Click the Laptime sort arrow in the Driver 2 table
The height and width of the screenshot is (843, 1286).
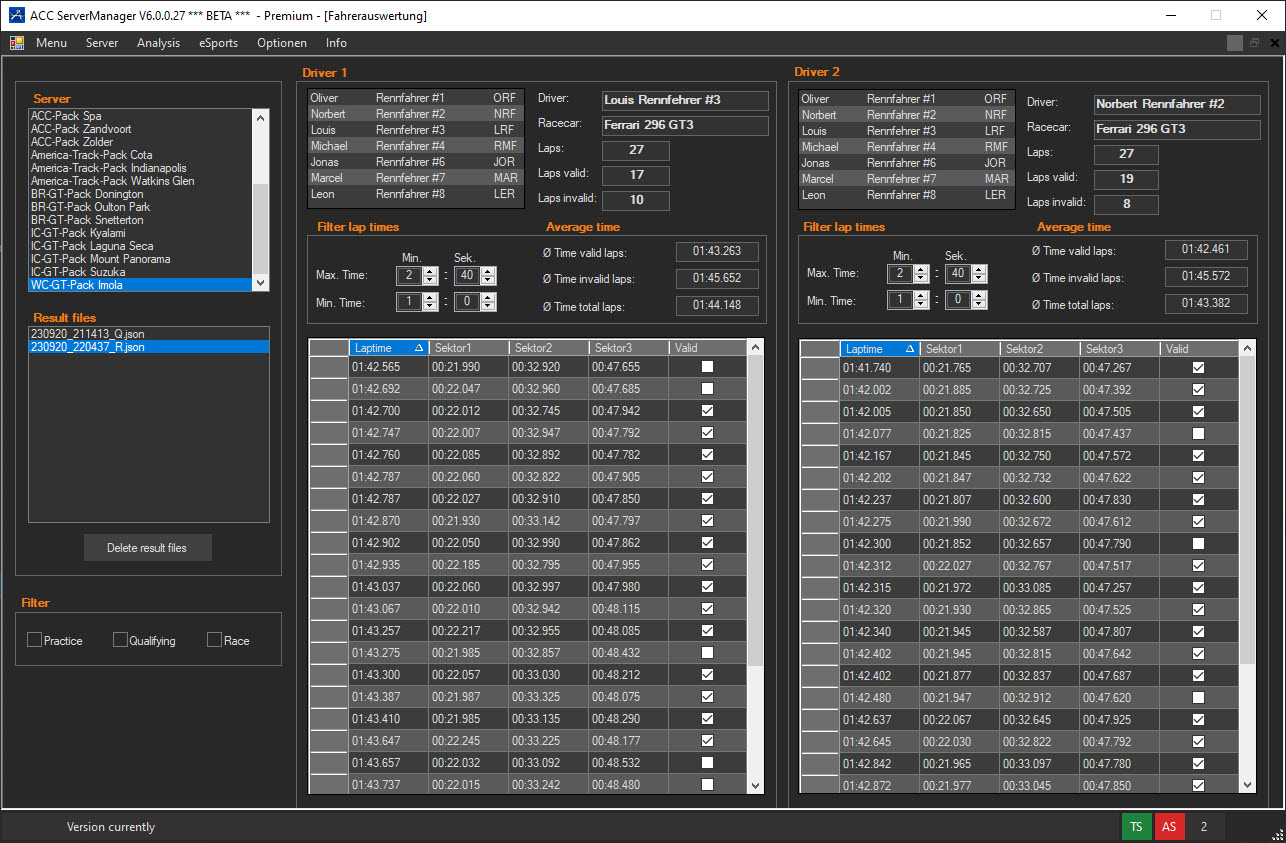[910, 349]
